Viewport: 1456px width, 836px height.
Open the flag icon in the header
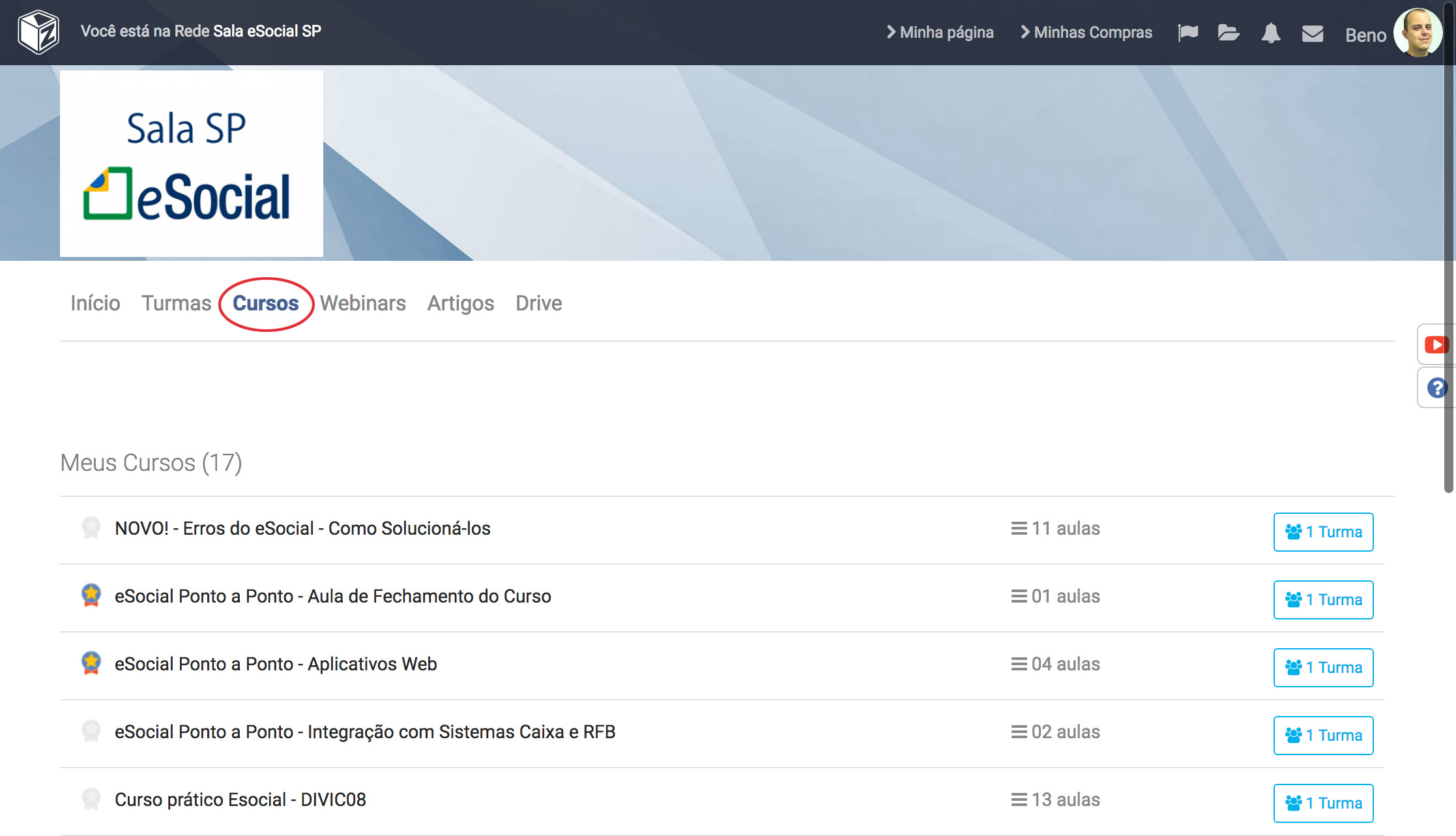(1187, 33)
